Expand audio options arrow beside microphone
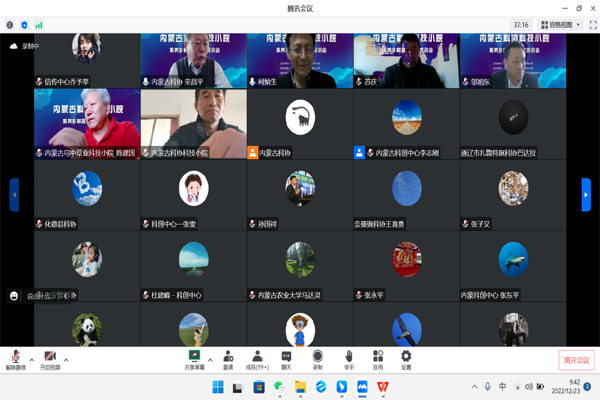 pos(32,359)
